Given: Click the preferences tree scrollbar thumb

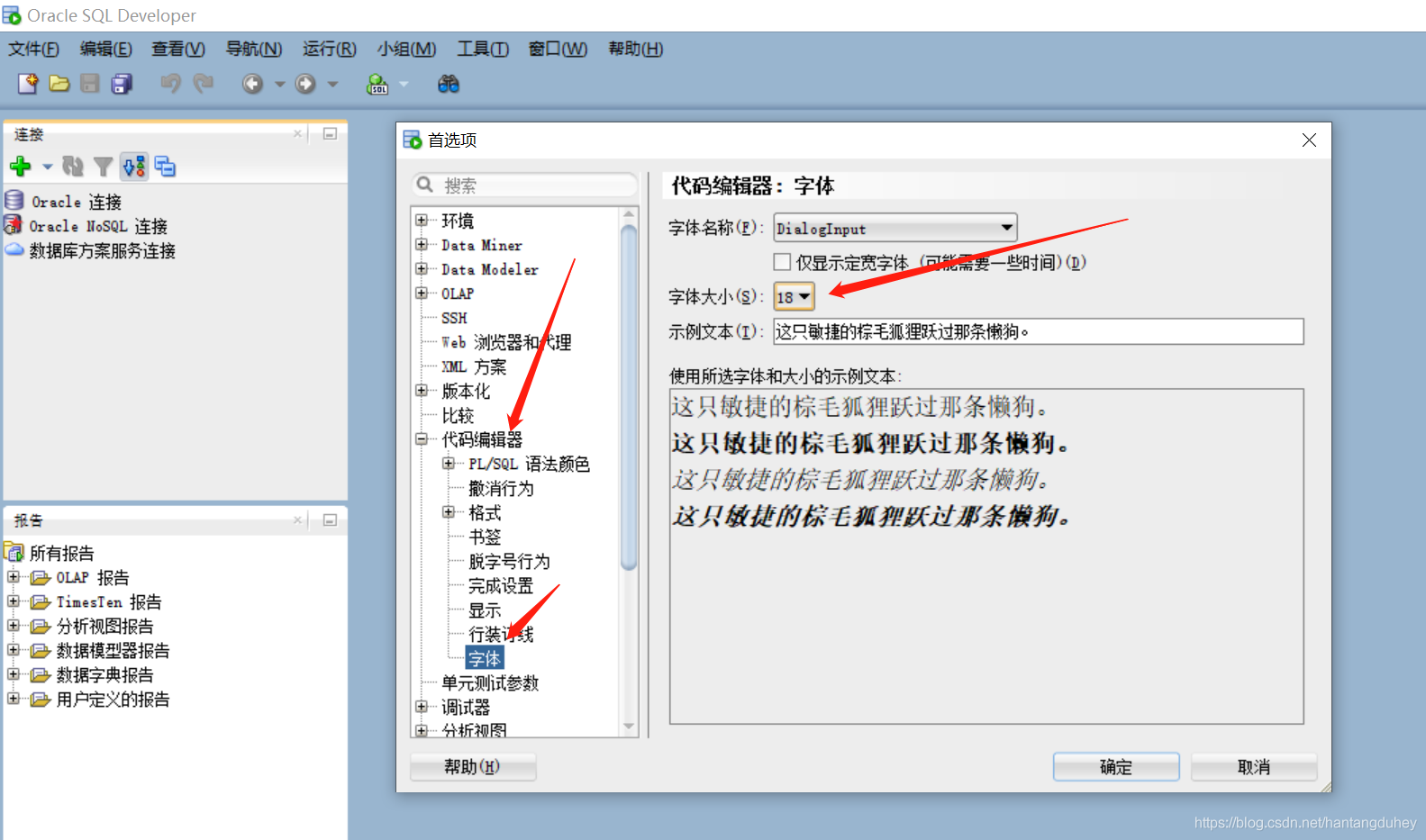Looking at the screenshot, I should coord(629,396).
